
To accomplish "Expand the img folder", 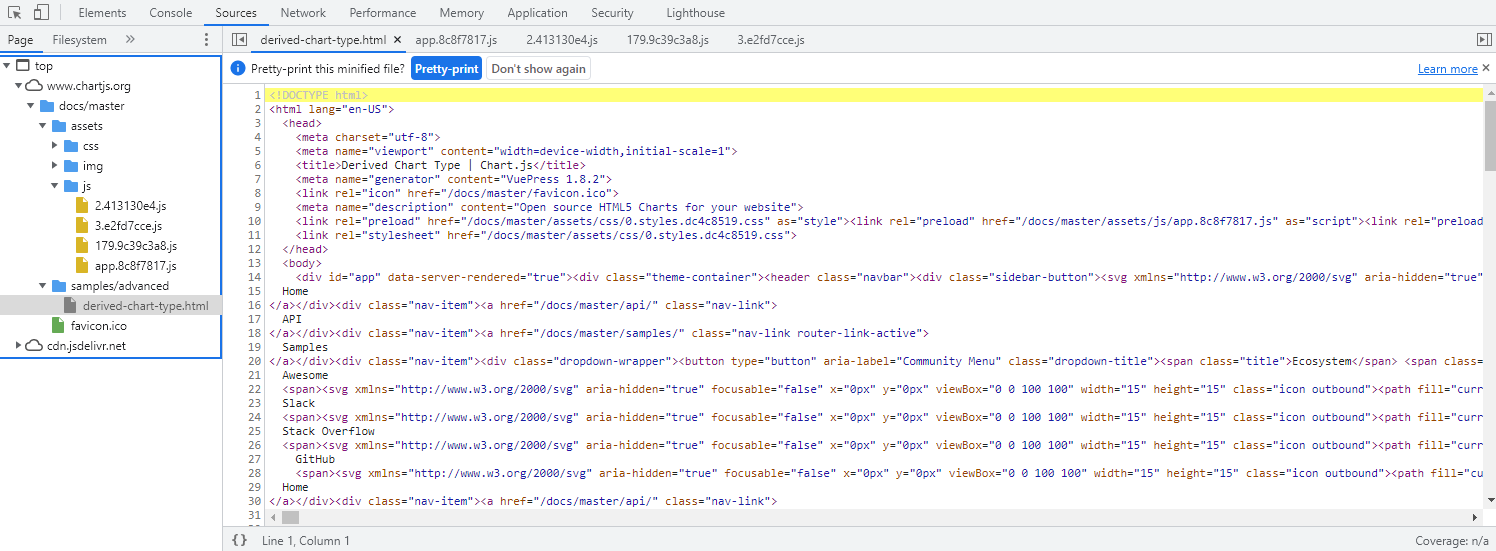I will (55, 166).
